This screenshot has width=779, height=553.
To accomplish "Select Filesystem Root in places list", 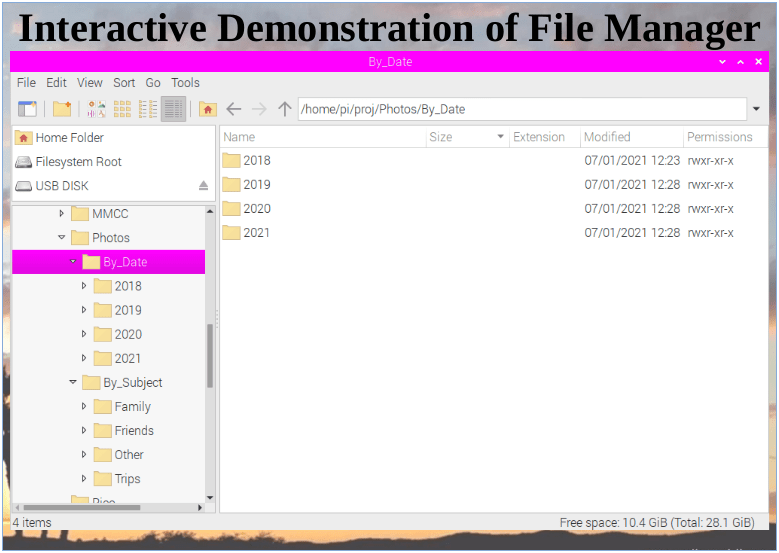I will (x=78, y=162).
